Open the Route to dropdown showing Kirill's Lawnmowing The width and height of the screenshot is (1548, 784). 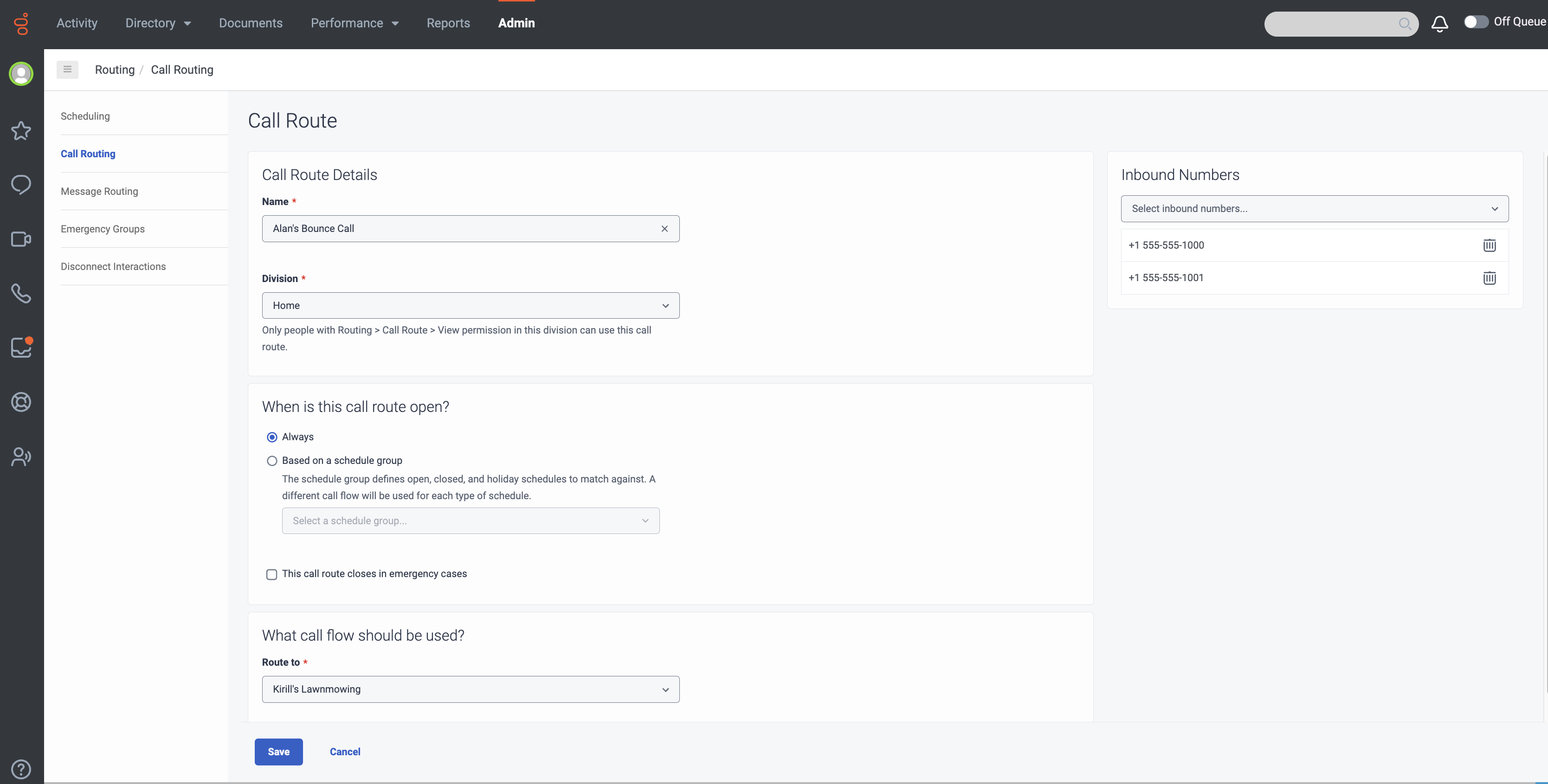point(471,689)
